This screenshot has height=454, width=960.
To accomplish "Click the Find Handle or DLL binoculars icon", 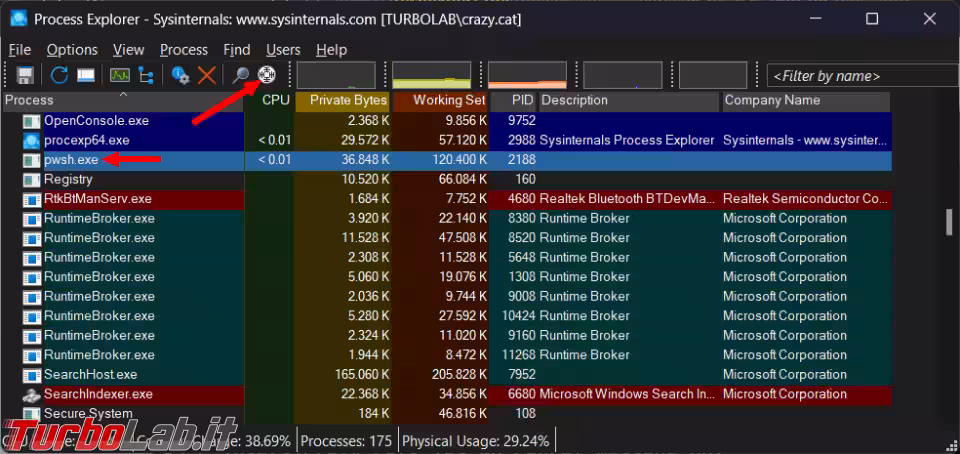I will (x=240, y=75).
